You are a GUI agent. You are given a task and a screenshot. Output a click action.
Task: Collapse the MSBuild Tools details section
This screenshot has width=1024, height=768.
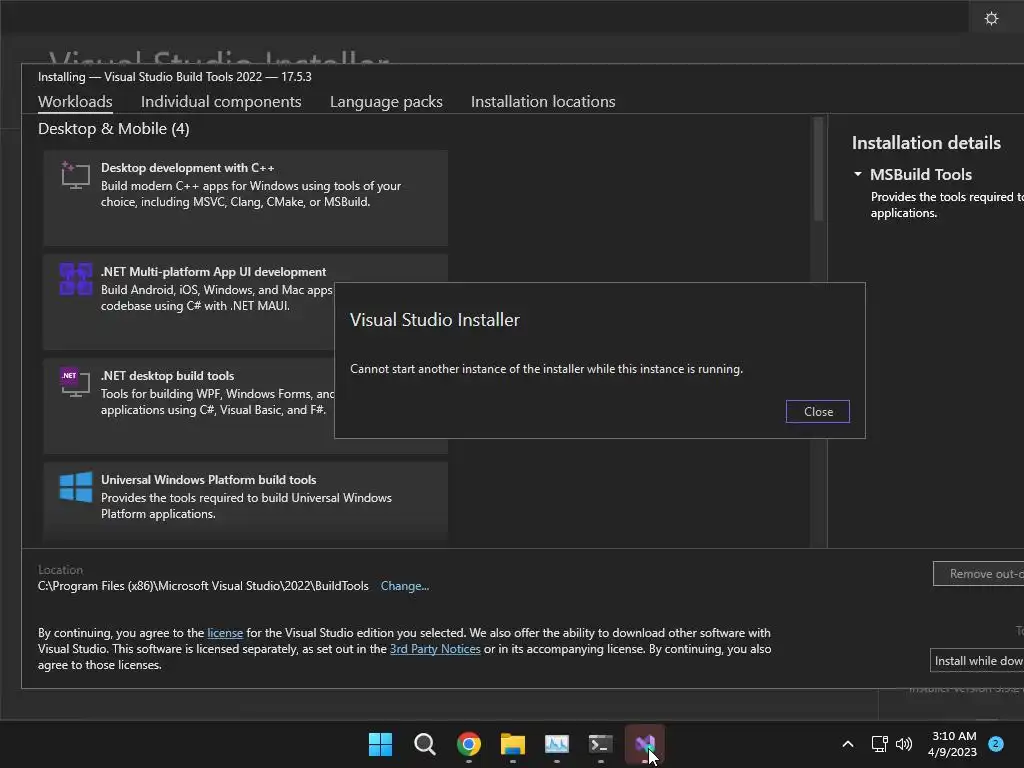[857, 174]
